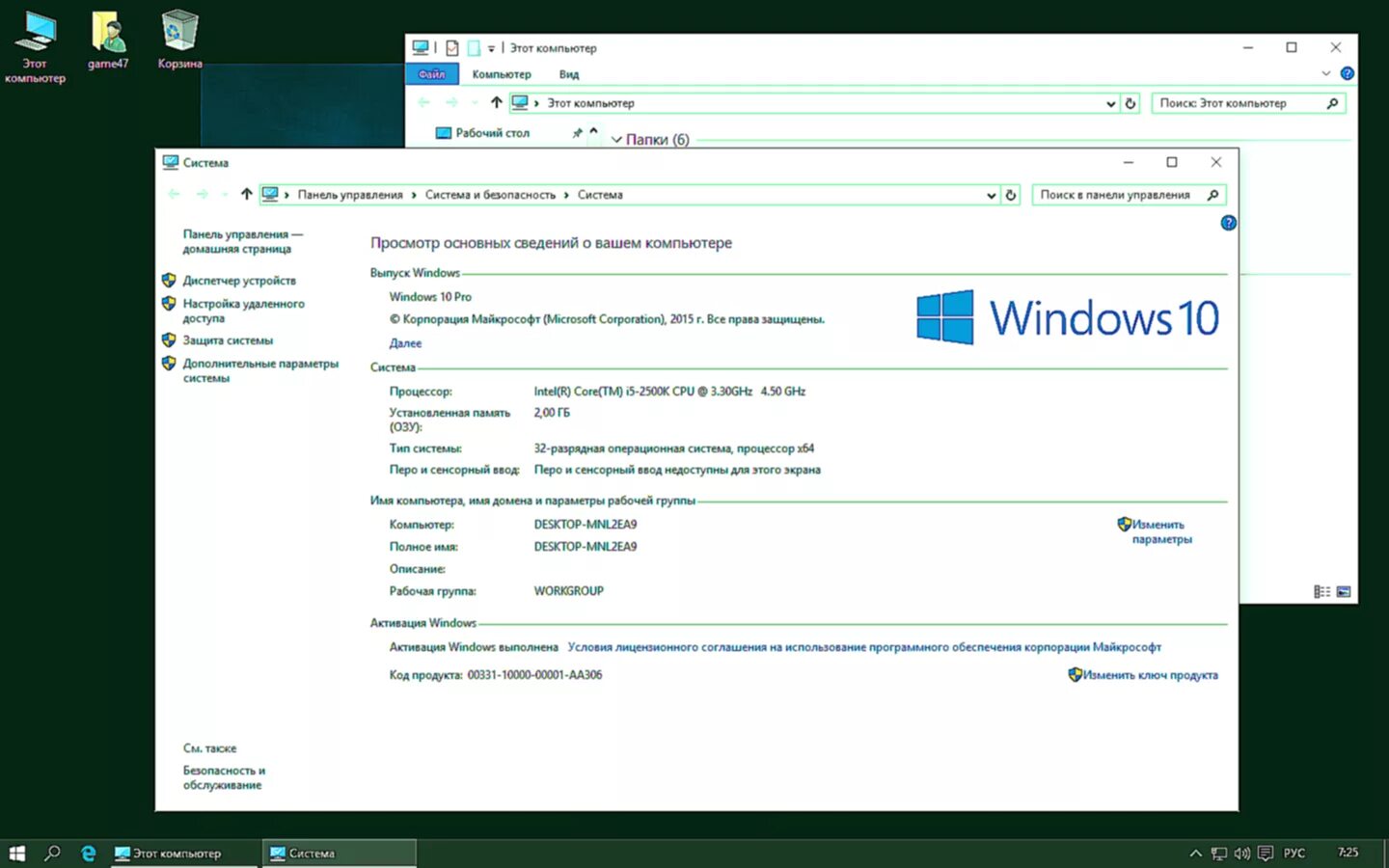Click the Система breadcrumb segment

click(x=600, y=195)
